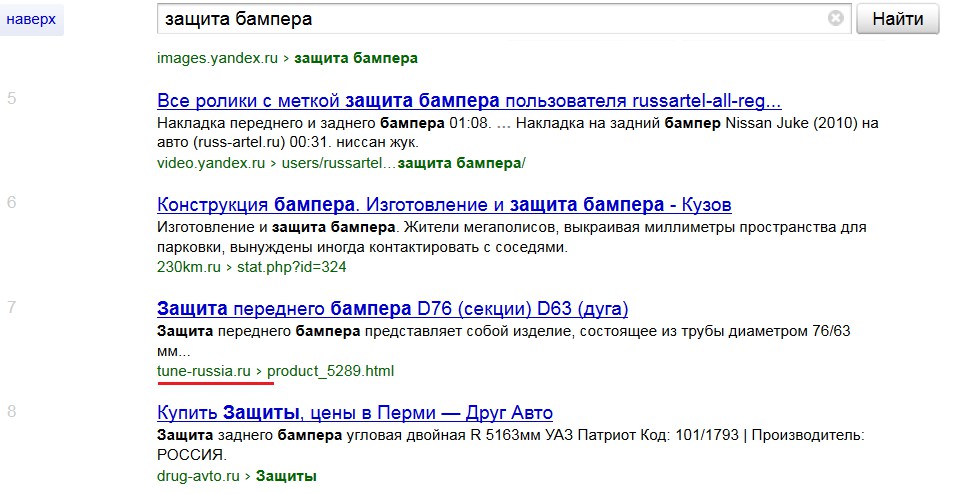Click result number 5
Screen dimensions: 957x494
pyautogui.click(x=12, y=98)
